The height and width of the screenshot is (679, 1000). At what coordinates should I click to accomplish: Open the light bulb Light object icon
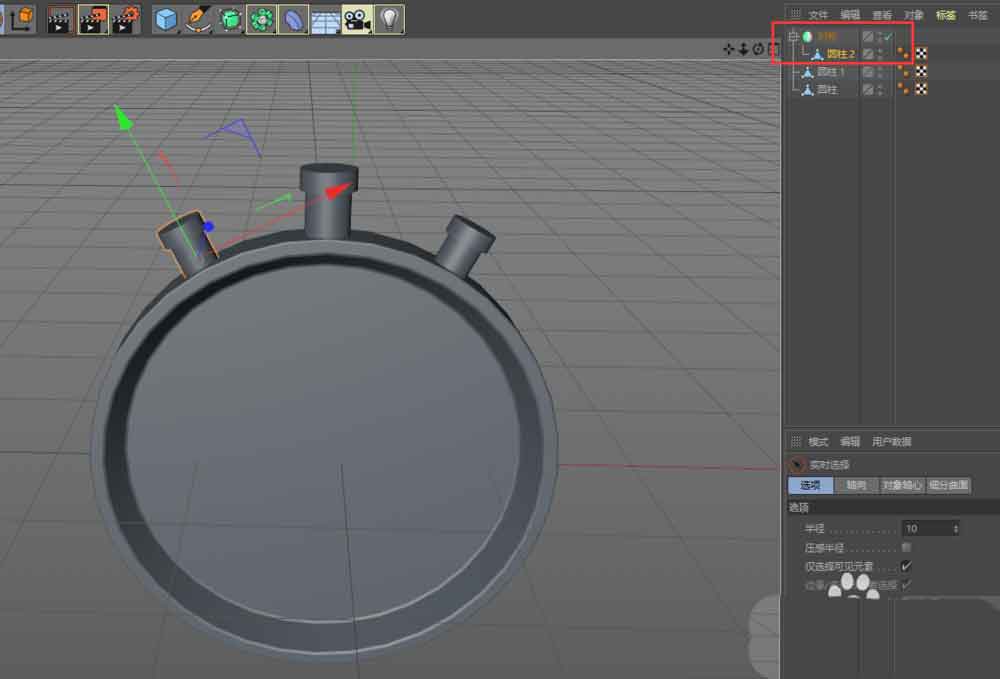[389, 18]
